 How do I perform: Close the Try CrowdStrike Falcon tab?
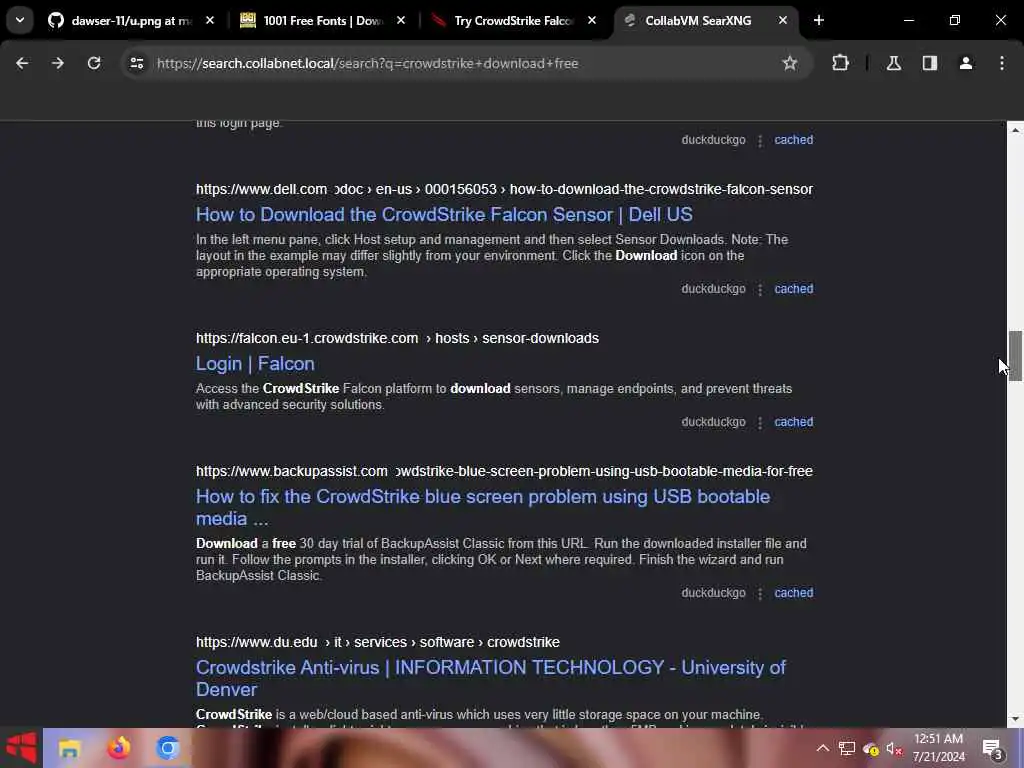tap(592, 21)
